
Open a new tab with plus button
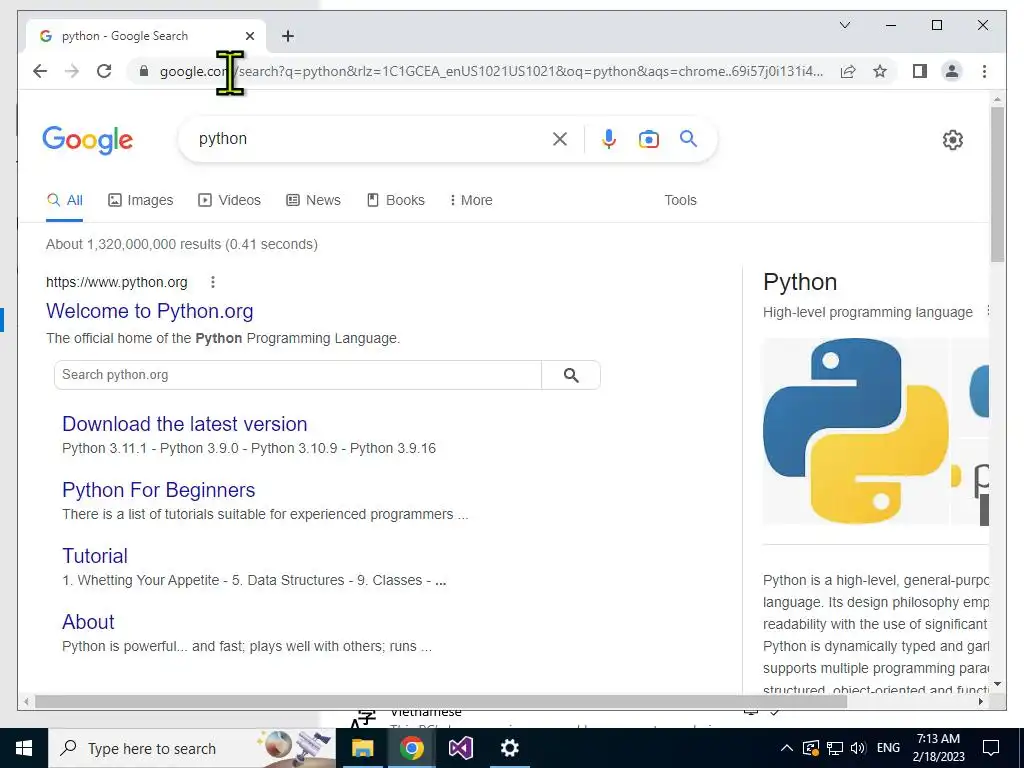(288, 36)
